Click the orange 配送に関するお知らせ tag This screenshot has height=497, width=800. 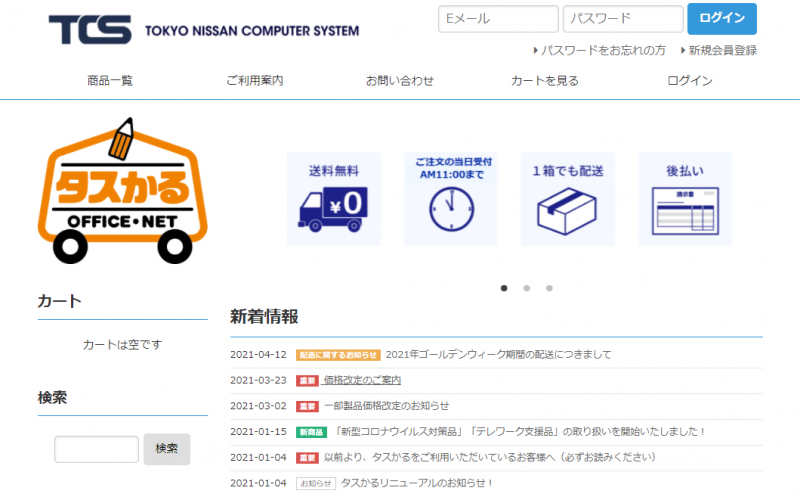[338, 355]
